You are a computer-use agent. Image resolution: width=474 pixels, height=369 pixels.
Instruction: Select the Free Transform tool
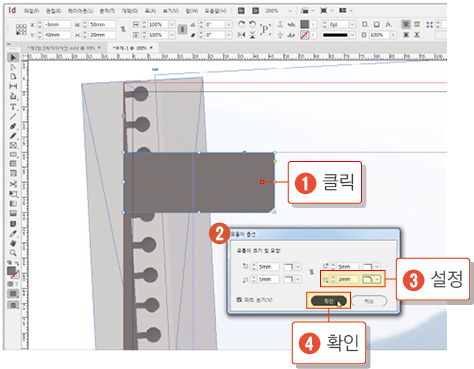coord(13,194)
